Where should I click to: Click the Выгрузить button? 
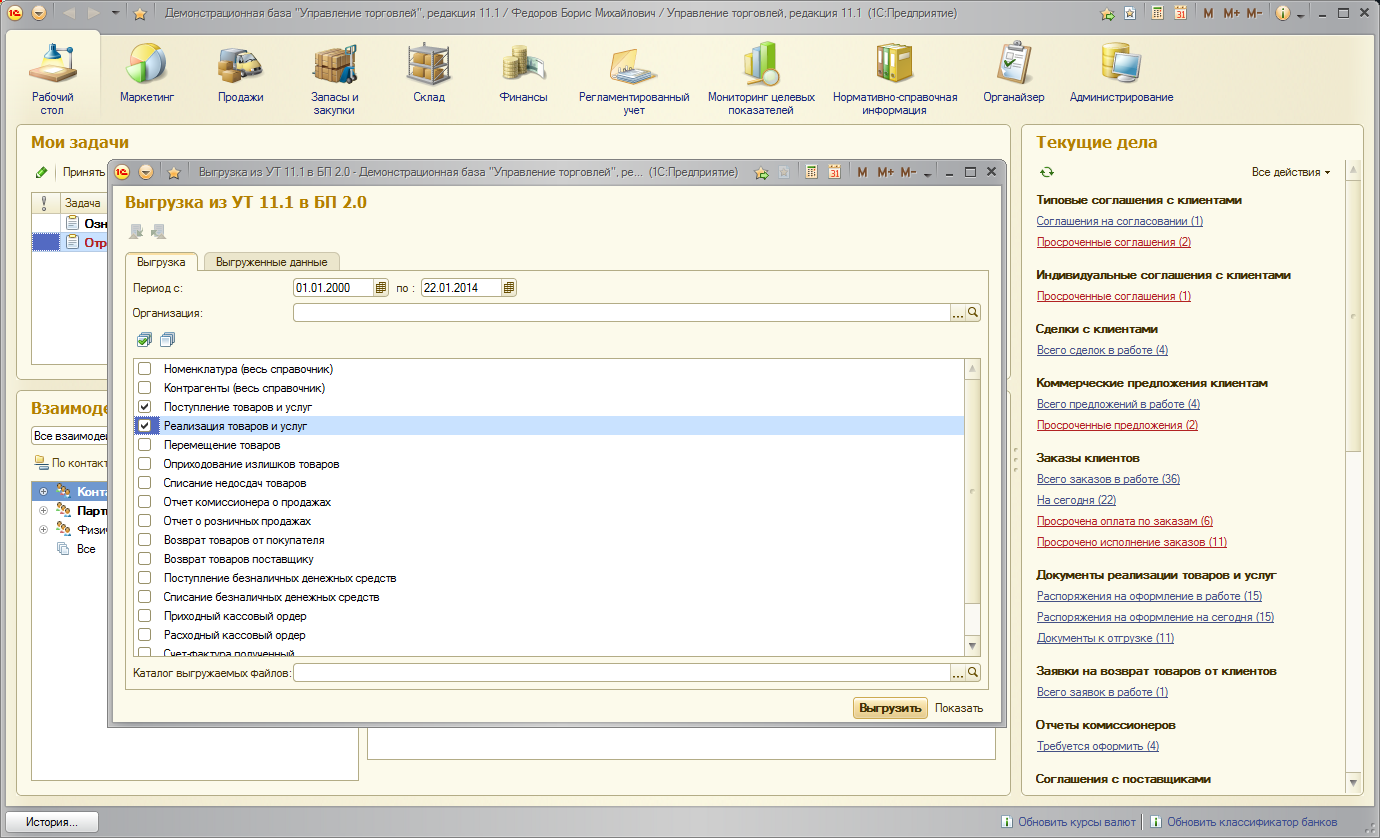coord(890,708)
